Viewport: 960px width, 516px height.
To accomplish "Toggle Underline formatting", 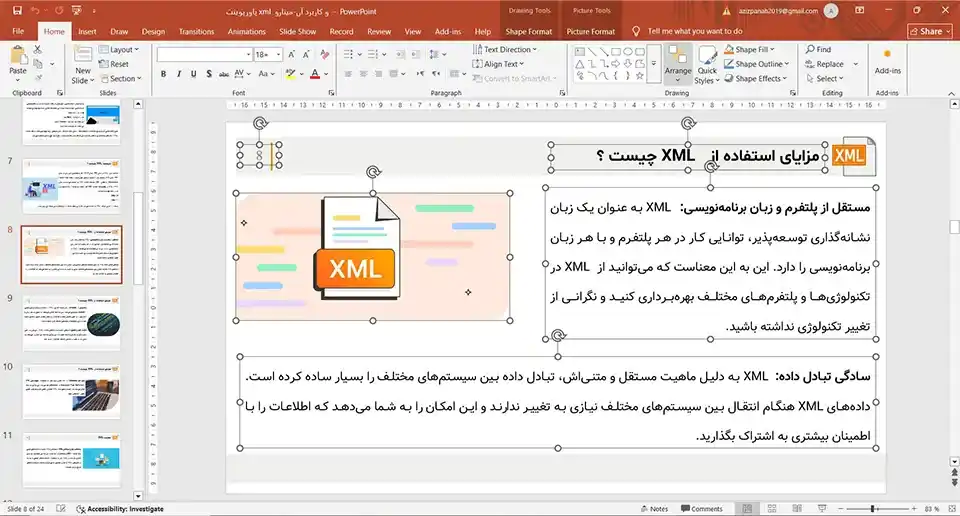I will point(193,73).
